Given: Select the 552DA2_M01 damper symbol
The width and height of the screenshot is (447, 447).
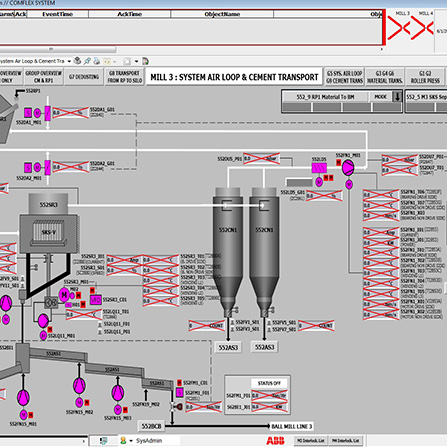Looking at the screenshot, I should click(48, 167).
